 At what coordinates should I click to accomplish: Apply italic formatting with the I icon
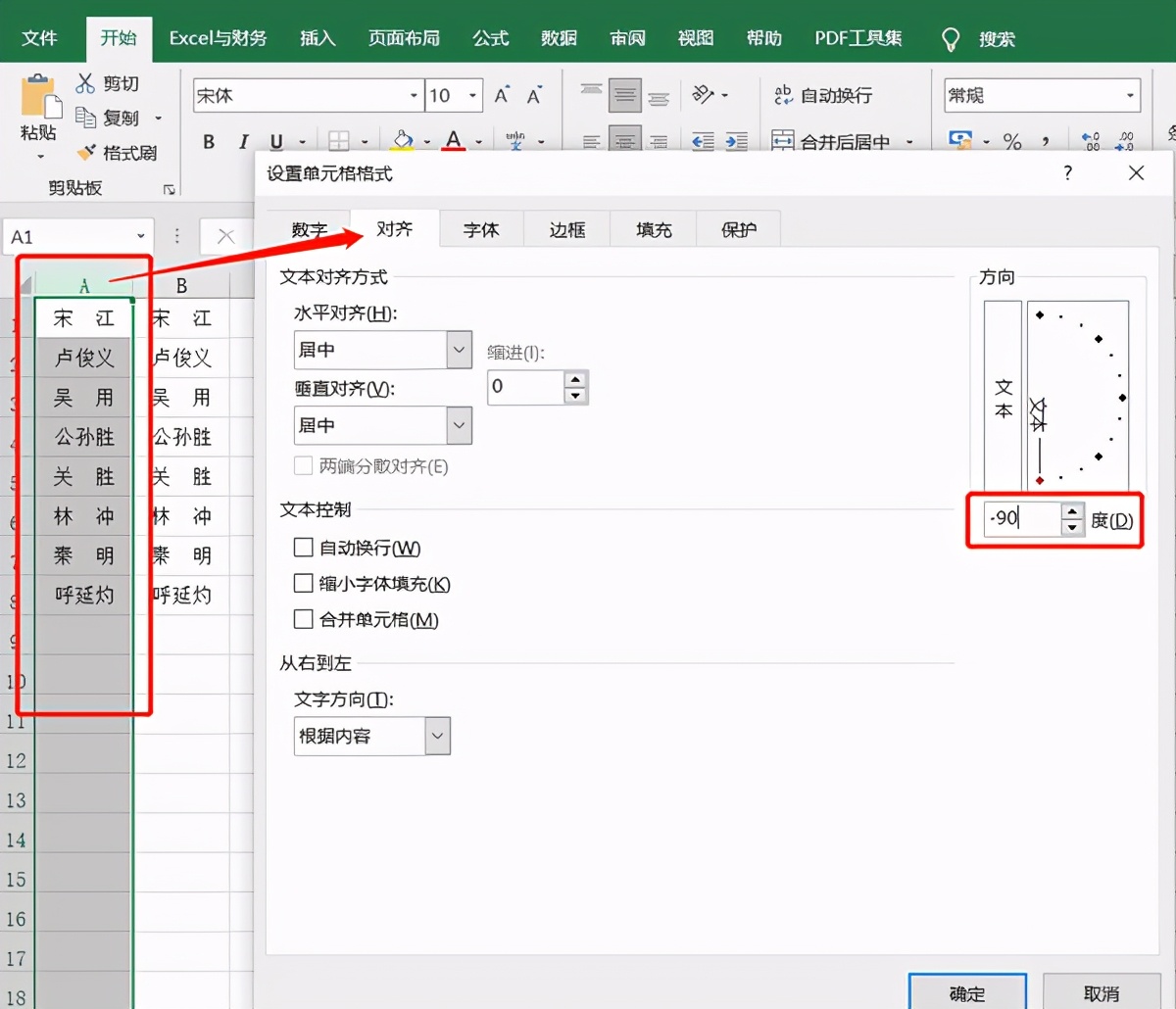(243, 141)
